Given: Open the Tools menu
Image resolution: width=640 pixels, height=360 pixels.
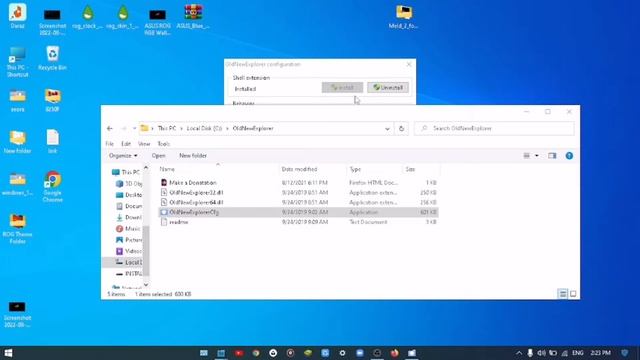Looking at the screenshot, I should (163, 144).
